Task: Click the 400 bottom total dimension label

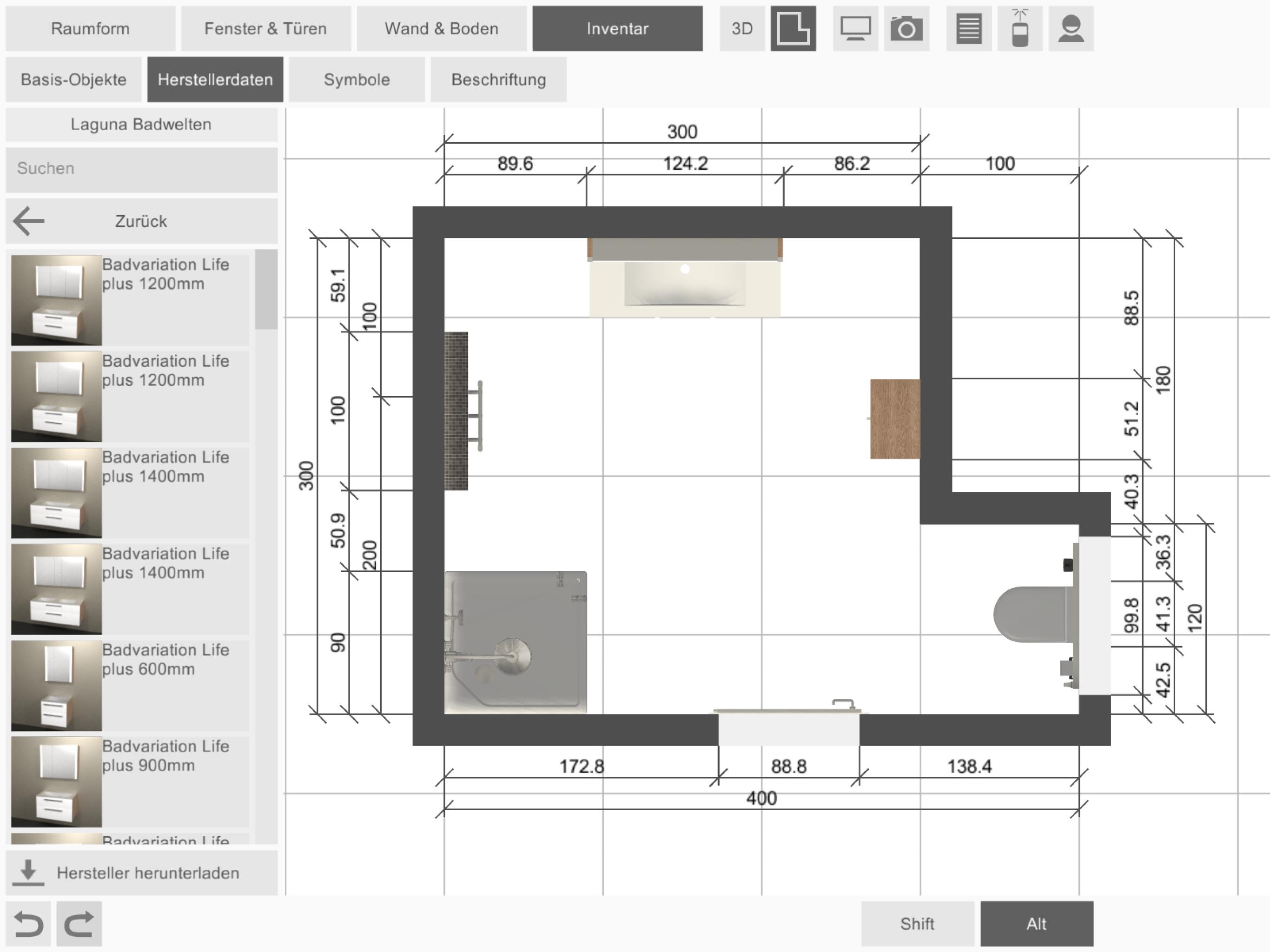Action: [761, 798]
